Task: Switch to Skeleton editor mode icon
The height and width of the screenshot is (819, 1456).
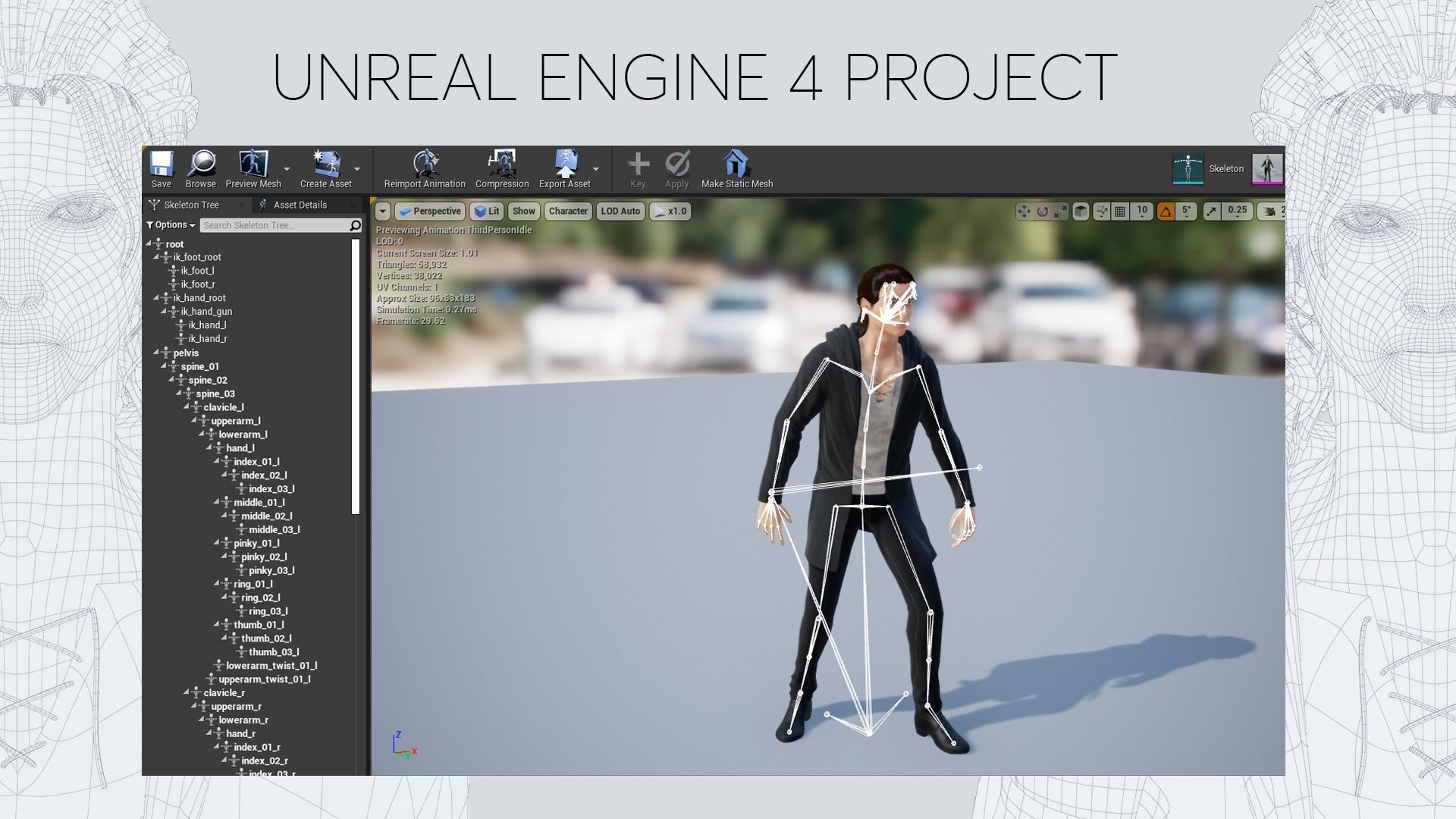Action: click(1188, 169)
